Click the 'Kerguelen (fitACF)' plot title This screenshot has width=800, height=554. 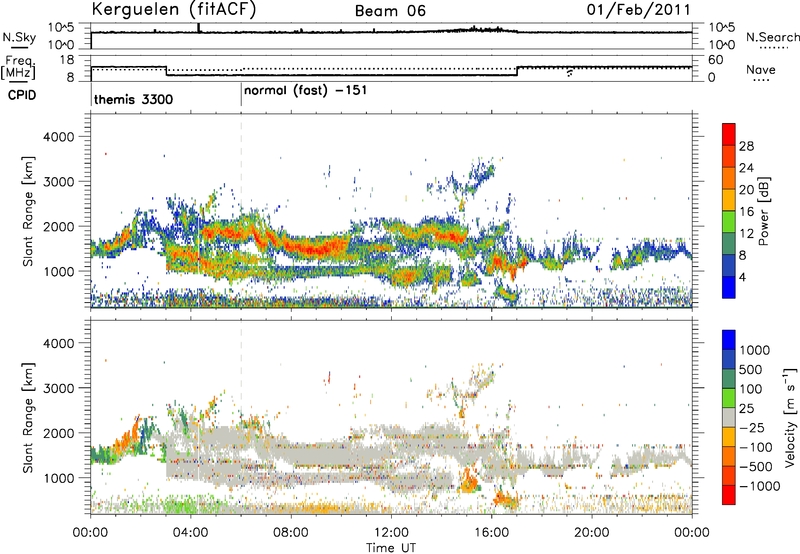click(174, 9)
